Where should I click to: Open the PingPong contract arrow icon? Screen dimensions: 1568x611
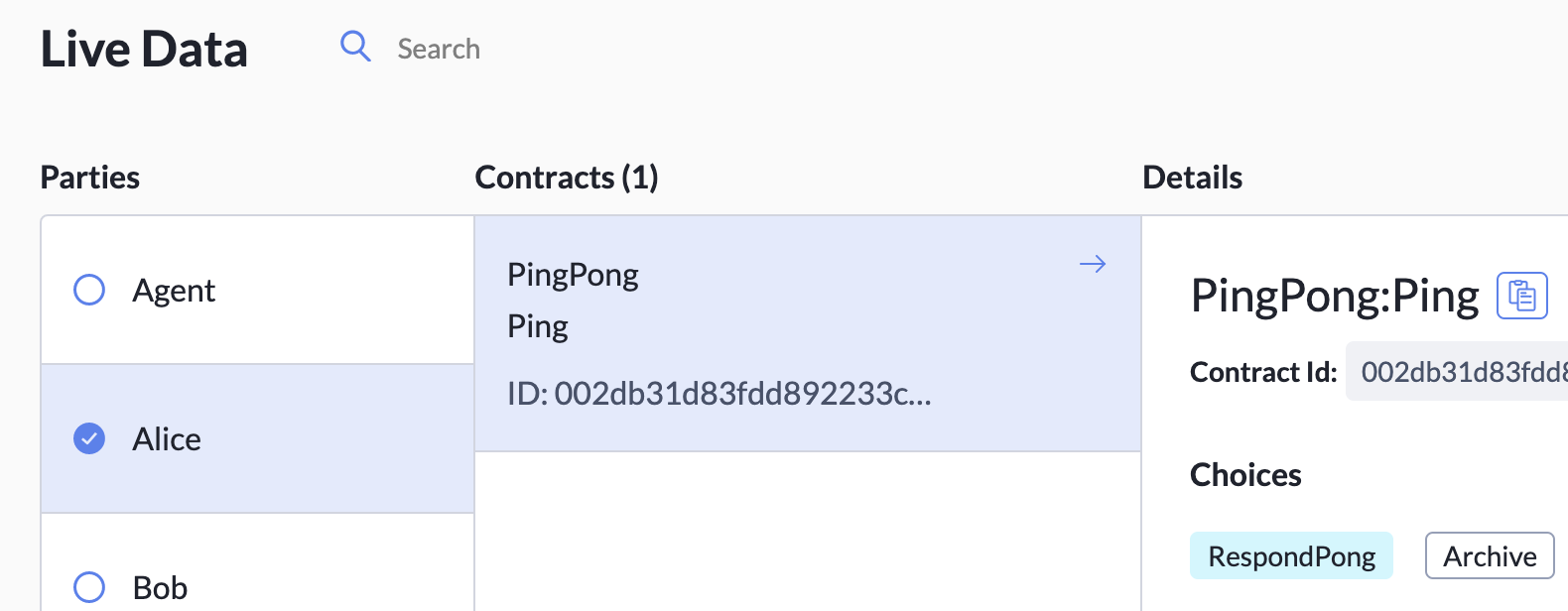(x=1092, y=264)
